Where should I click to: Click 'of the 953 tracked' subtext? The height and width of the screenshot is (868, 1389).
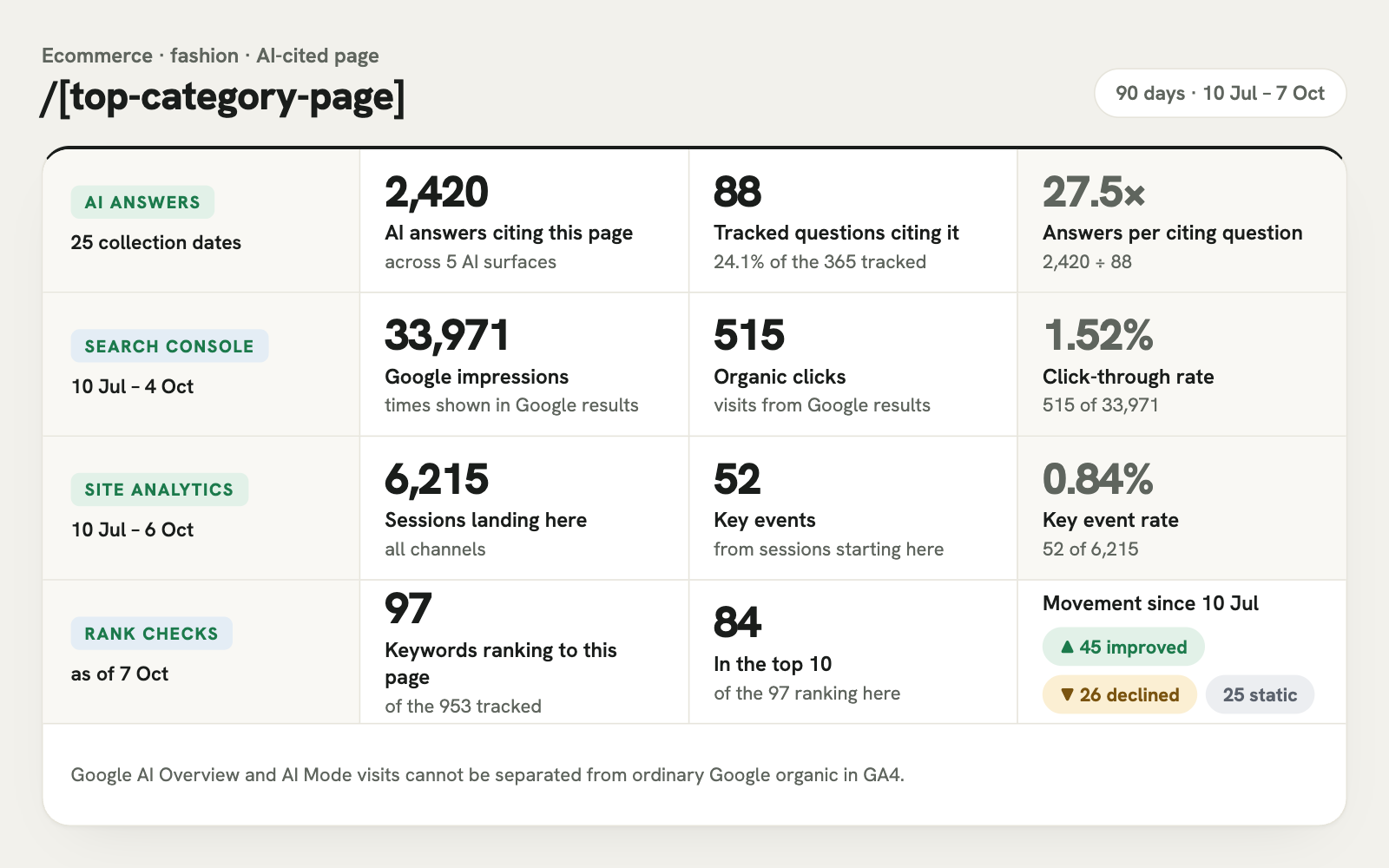coord(463,707)
